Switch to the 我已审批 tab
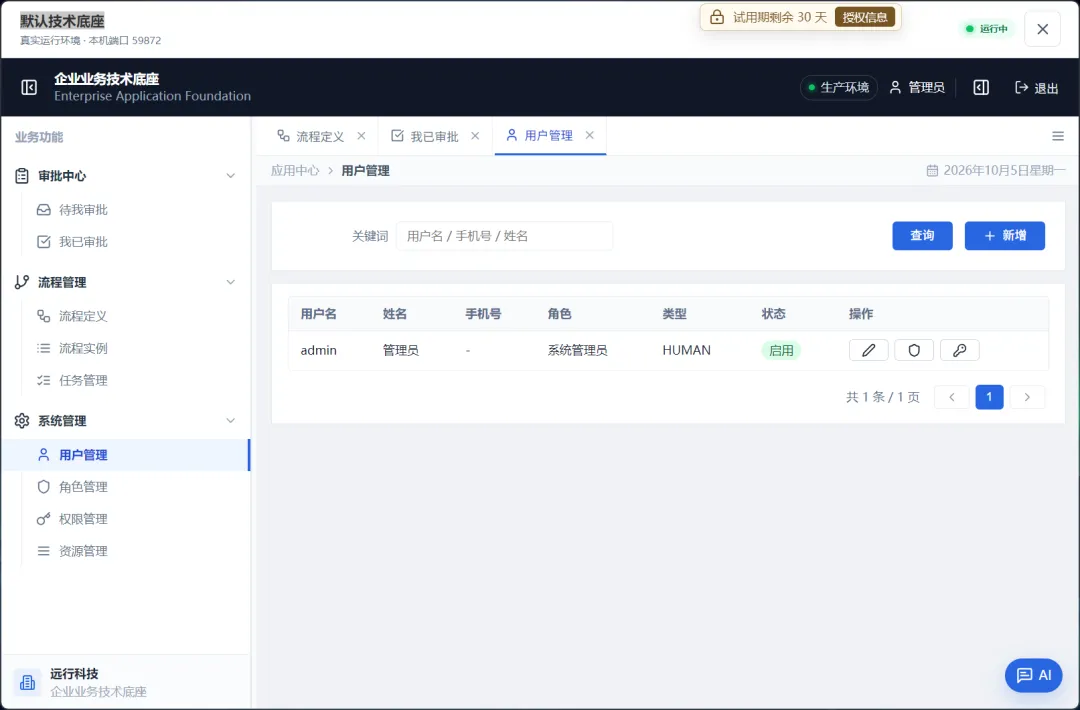The image size is (1080, 710). (x=434, y=136)
